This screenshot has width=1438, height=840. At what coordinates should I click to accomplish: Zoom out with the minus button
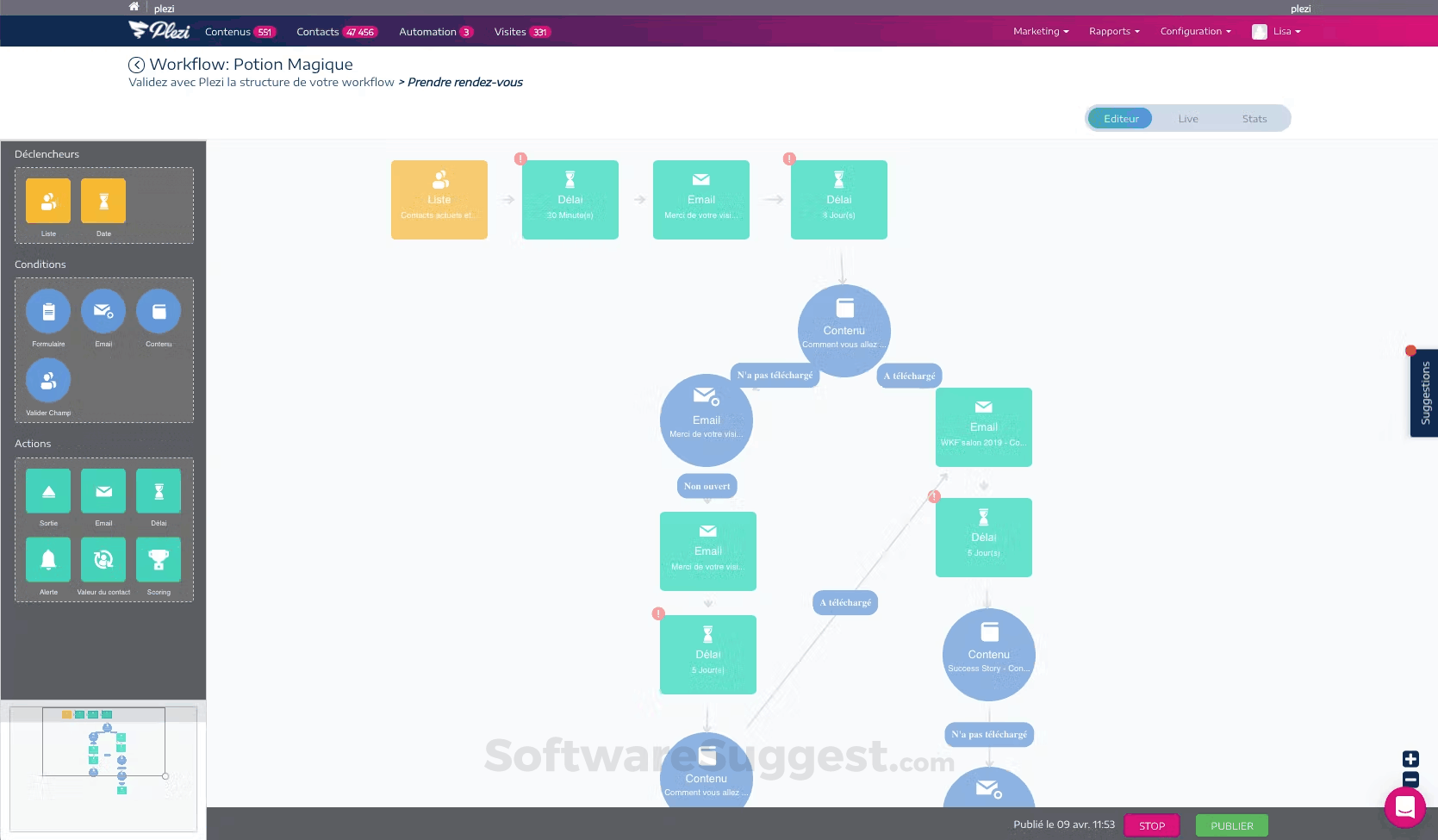[x=1410, y=780]
